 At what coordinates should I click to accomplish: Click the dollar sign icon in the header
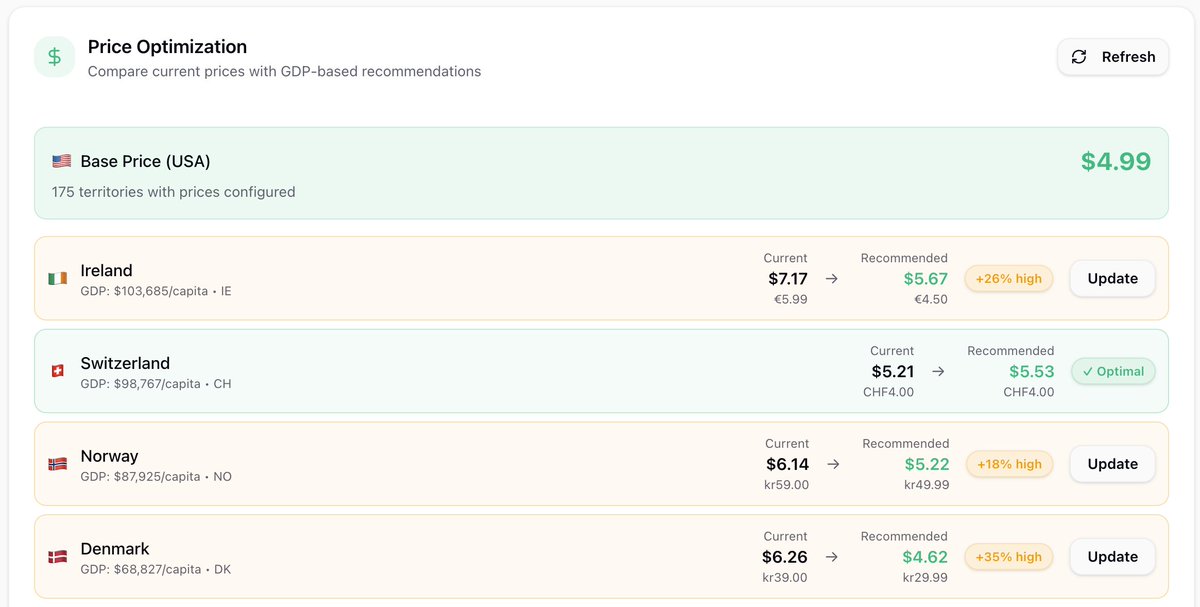pos(54,56)
